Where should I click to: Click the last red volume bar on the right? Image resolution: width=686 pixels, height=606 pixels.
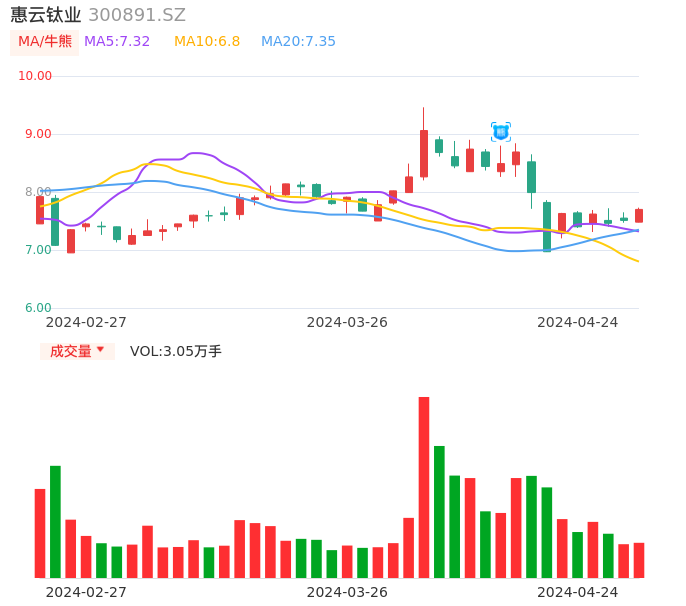639,560
